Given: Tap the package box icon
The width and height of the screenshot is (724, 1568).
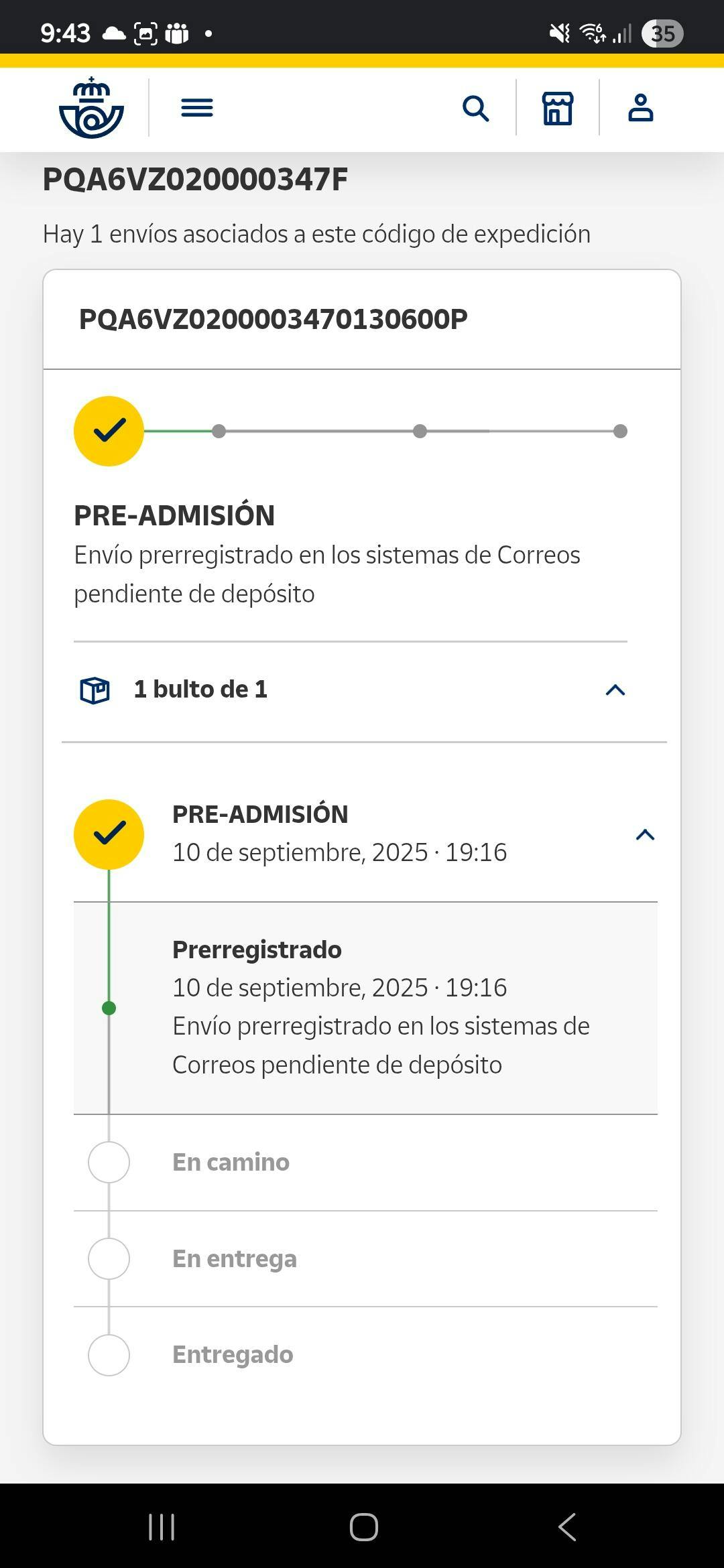Looking at the screenshot, I should click(95, 690).
